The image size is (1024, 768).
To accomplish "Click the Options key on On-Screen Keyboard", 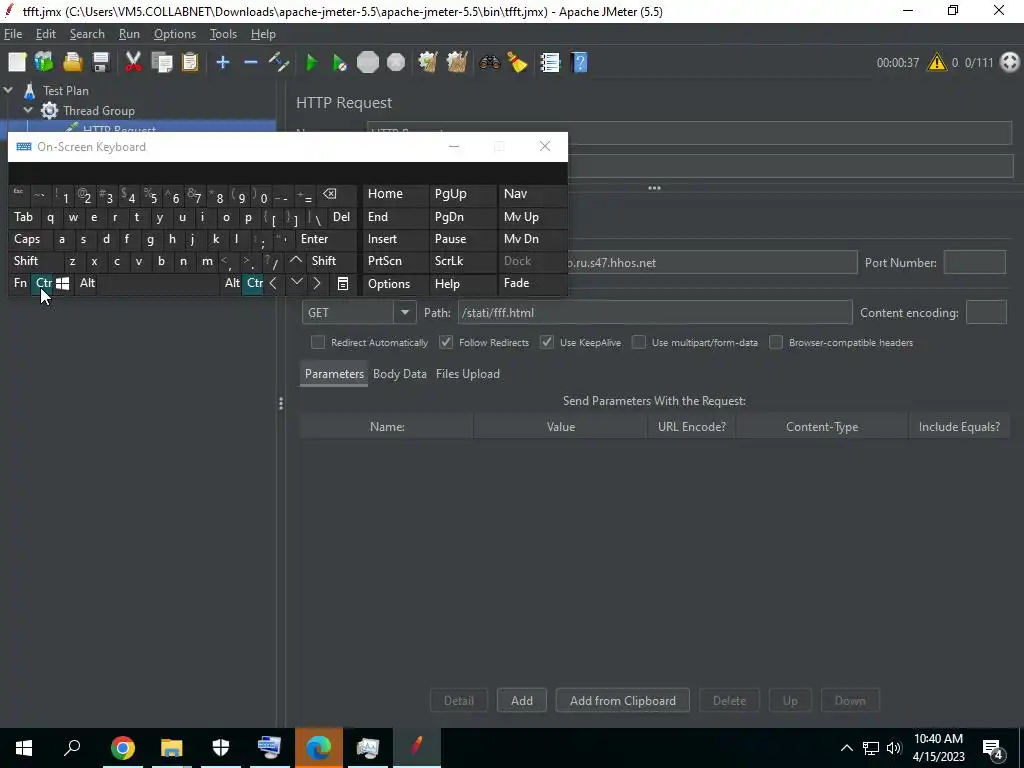I will [x=396, y=283].
